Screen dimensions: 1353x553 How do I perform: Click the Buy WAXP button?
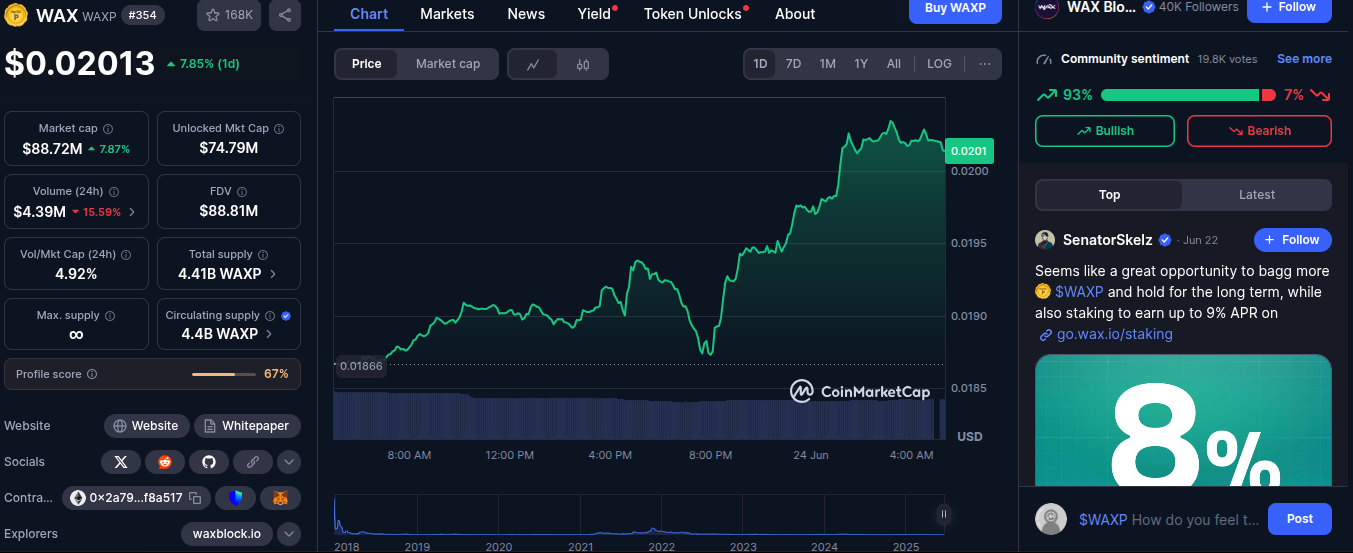pyautogui.click(x=955, y=9)
